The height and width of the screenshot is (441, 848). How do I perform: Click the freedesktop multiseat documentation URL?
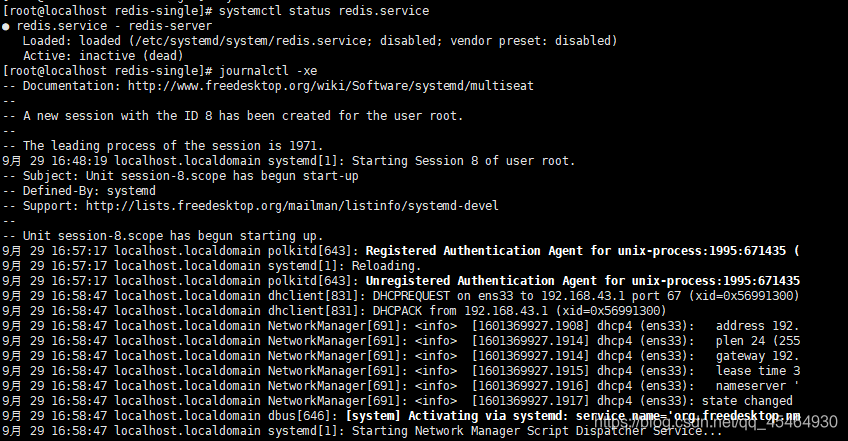[330, 86]
